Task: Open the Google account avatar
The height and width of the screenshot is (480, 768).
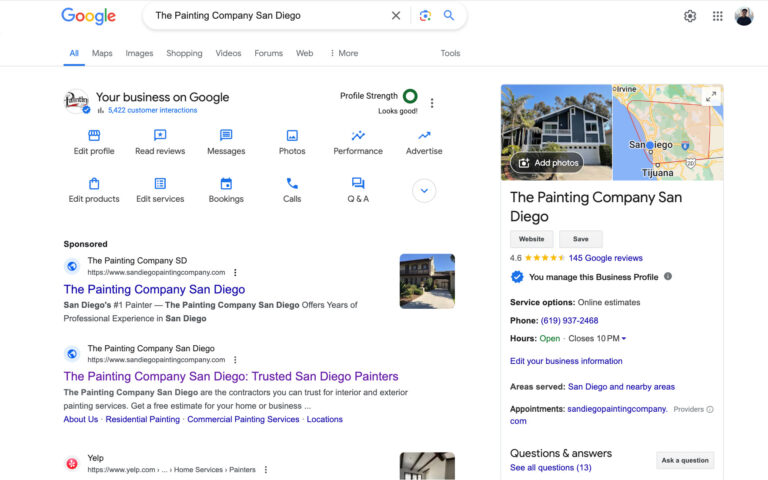Action: point(744,16)
